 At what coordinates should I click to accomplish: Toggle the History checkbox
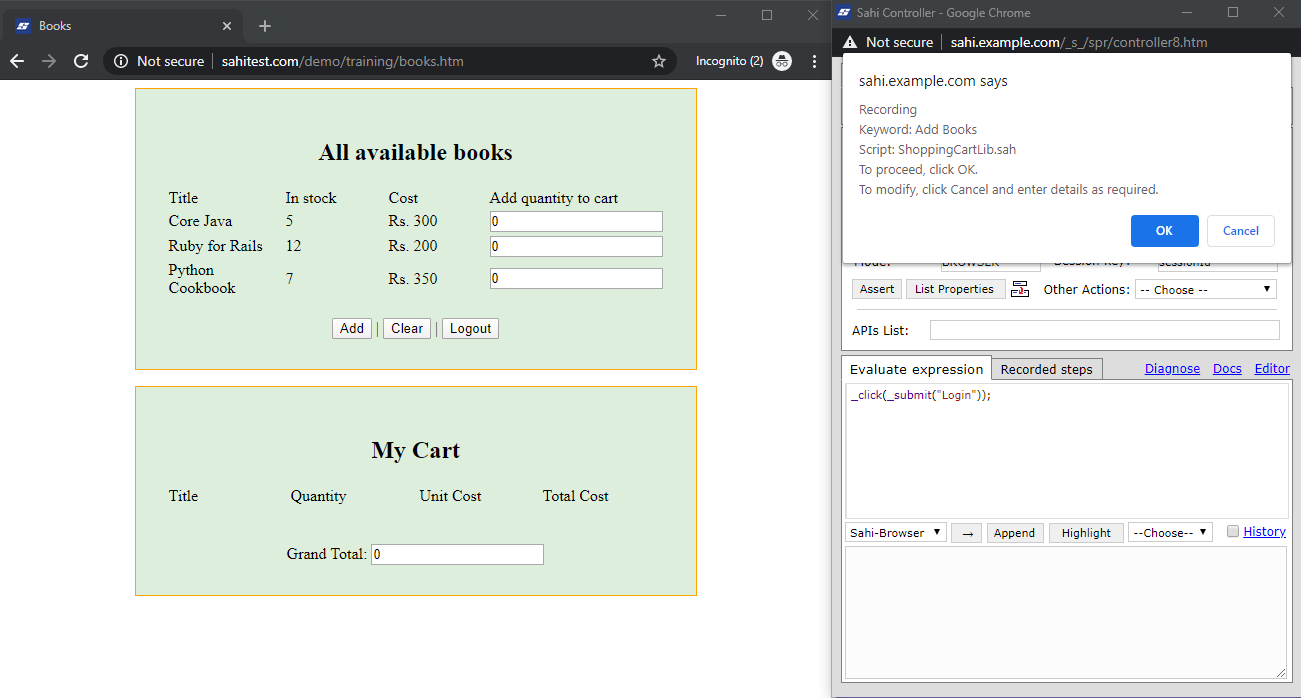click(x=1233, y=531)
